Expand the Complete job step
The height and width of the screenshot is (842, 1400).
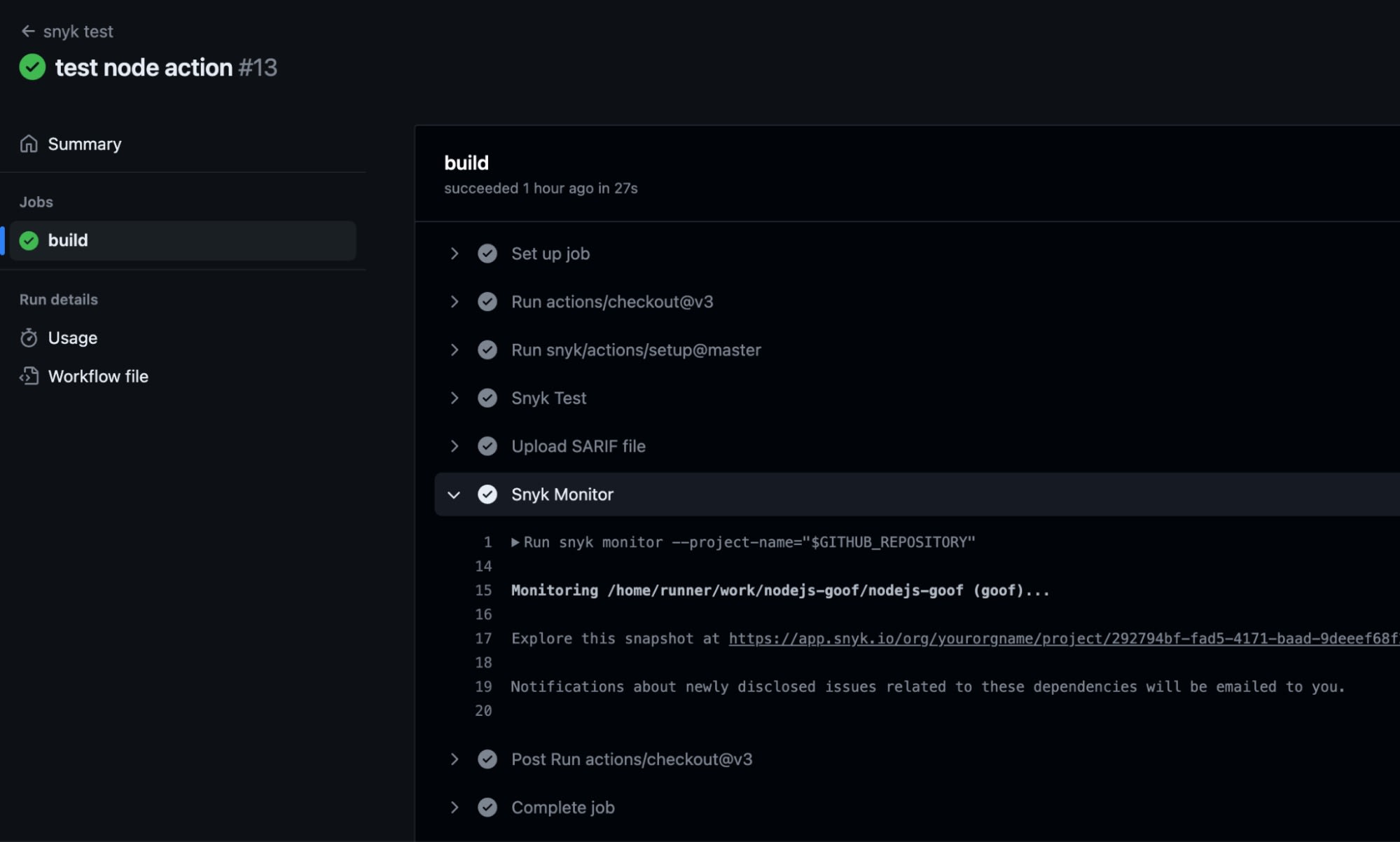[455, 808]
